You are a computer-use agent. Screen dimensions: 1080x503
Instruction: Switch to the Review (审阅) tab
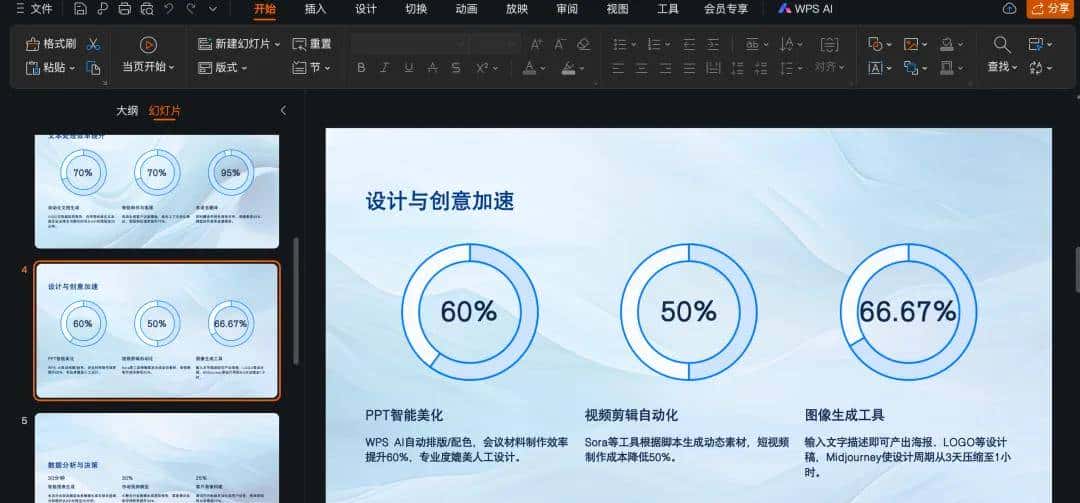(x=567, y=9)
